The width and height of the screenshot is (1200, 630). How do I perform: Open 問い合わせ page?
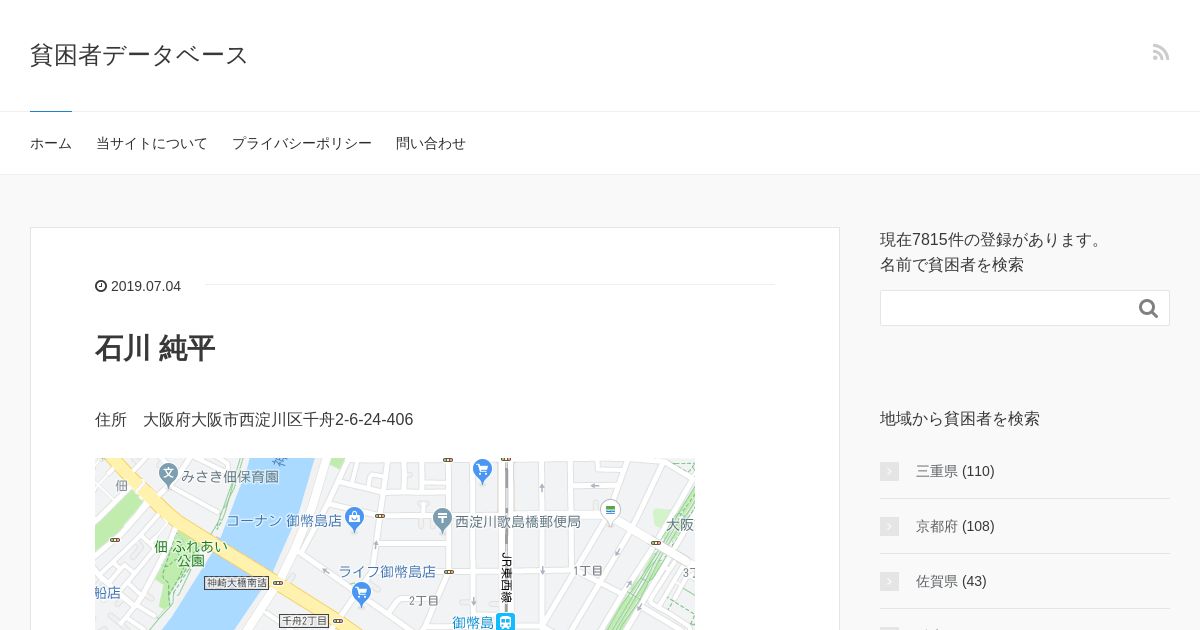click(x=431, y=143)
